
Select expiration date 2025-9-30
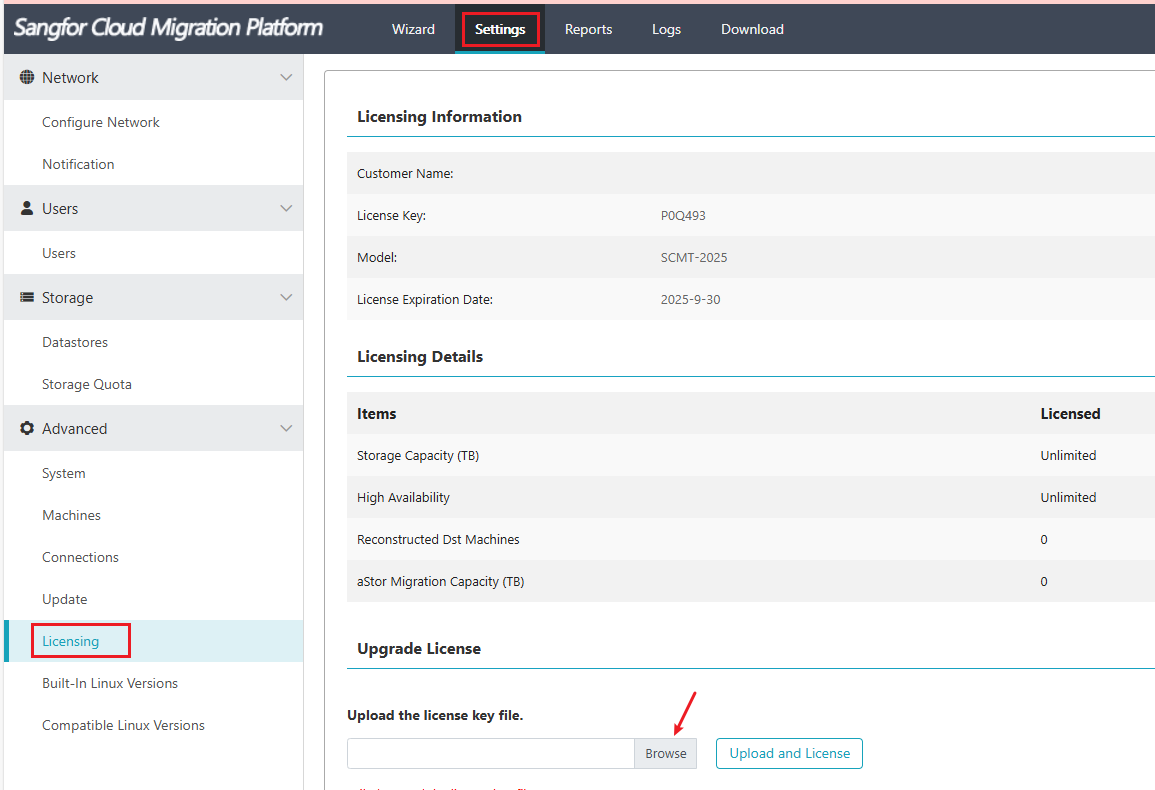point(690,300)
